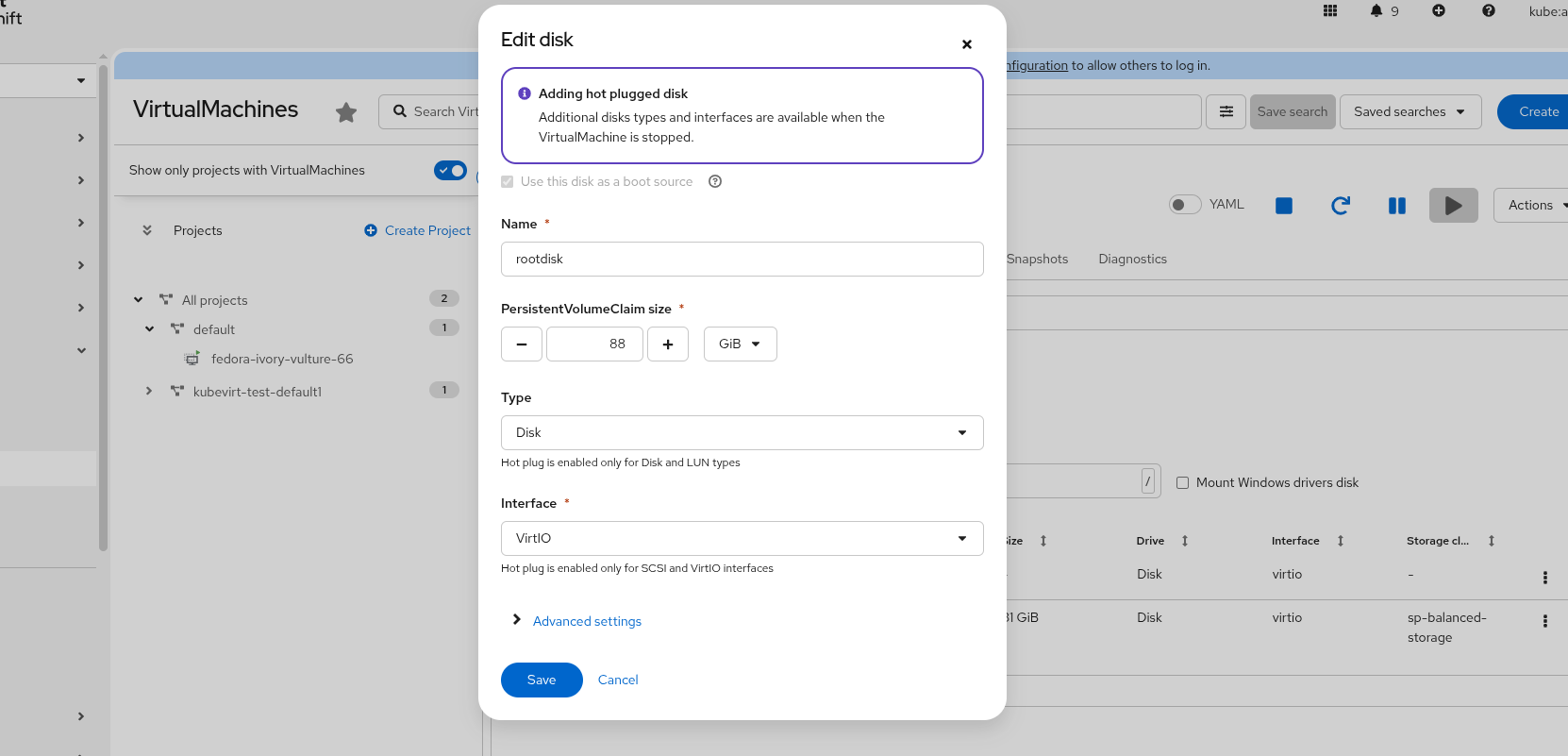Open the advanced search filter icon
Image resolution: width=1568 pixels, height=756 pixels.
1226,112
